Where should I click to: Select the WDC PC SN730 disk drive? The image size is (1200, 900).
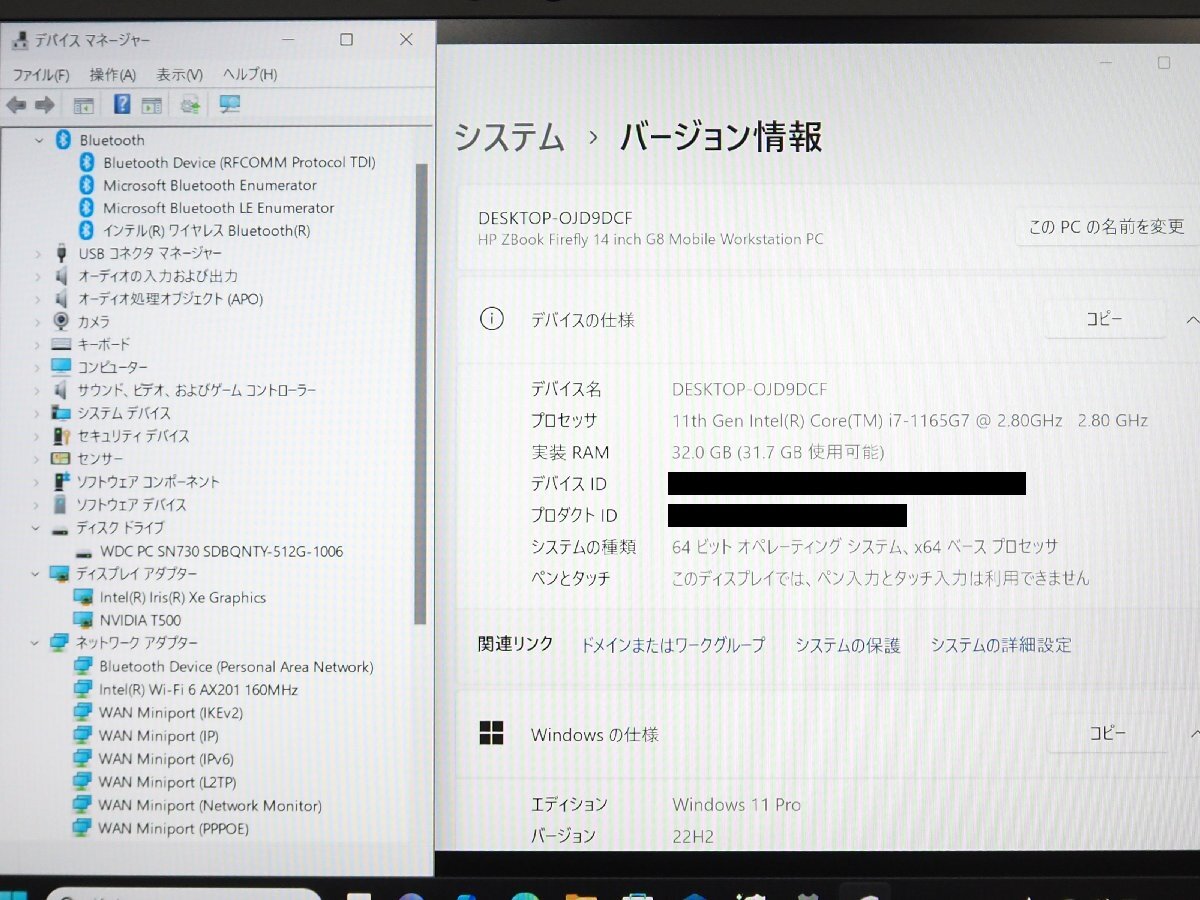click(220, 551)
